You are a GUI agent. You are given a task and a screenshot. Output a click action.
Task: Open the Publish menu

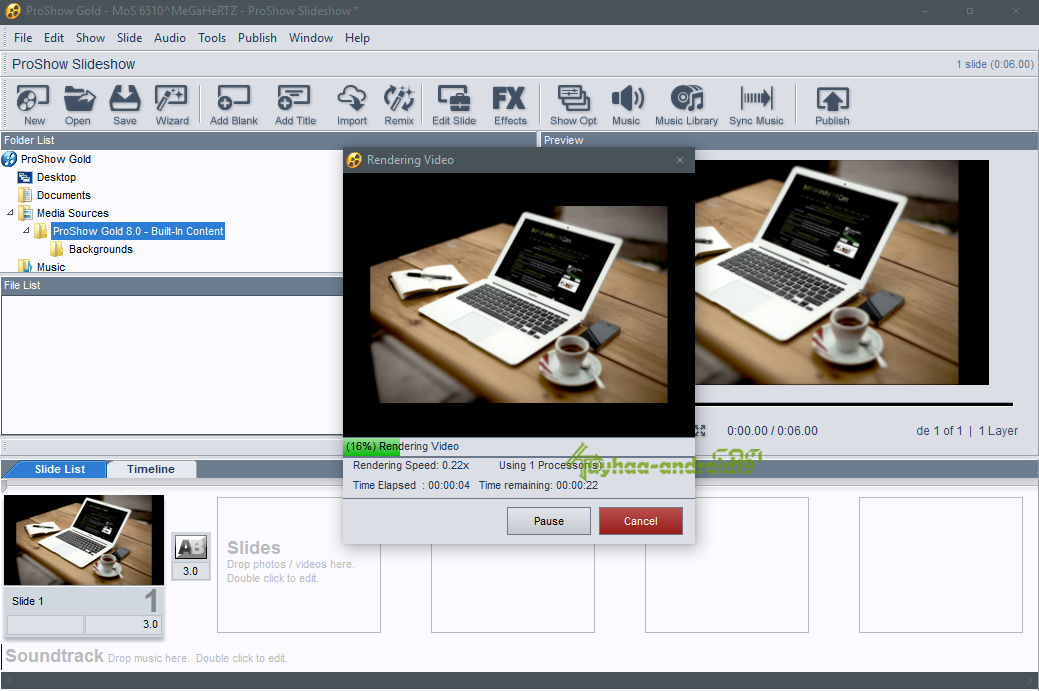click(x=257, y=38)
